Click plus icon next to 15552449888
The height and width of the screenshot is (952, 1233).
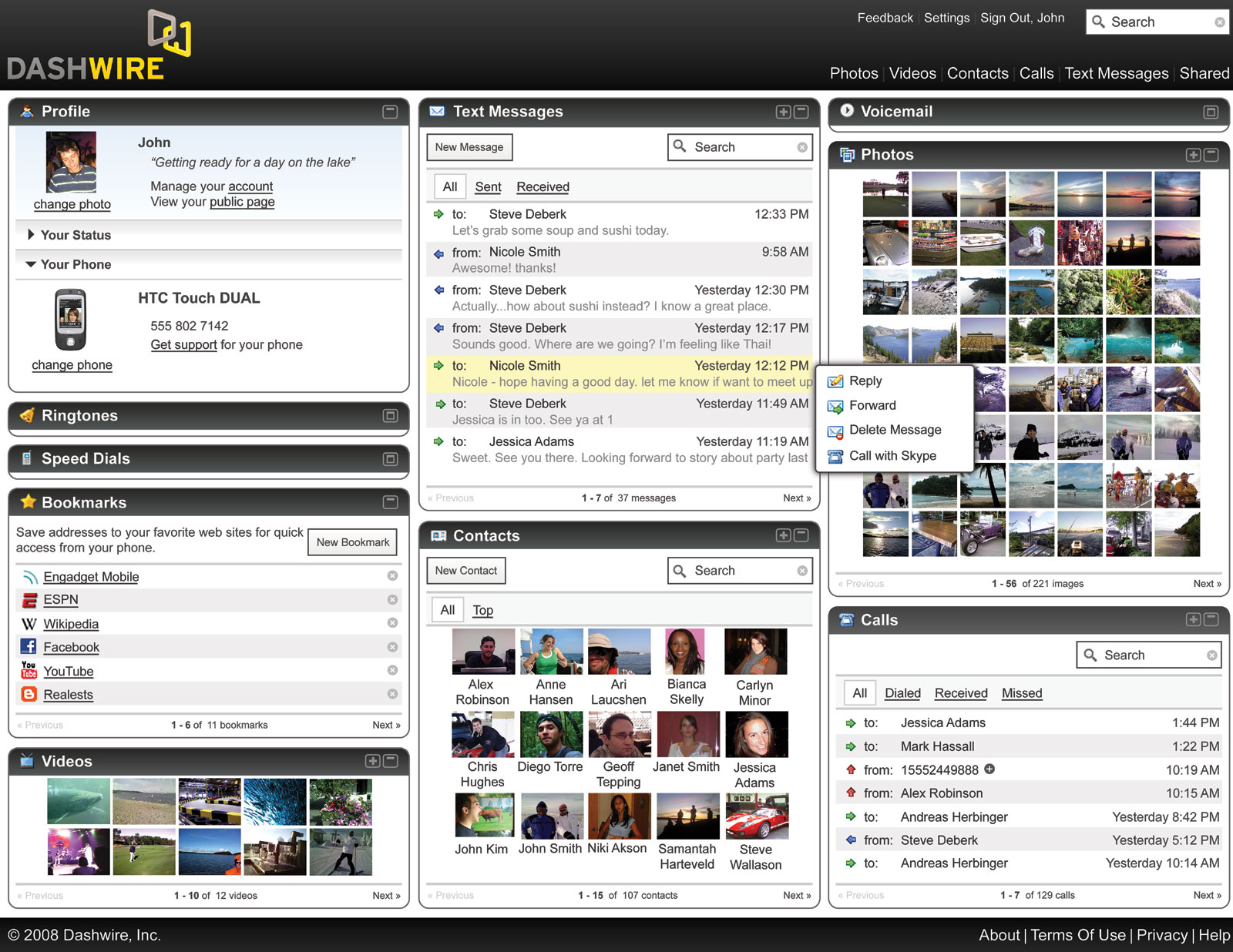(x=989, y=769)
